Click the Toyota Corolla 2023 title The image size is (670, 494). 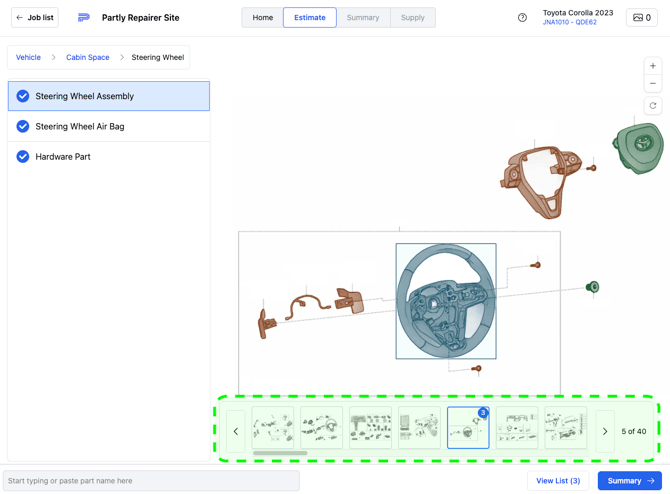[578, 13]
